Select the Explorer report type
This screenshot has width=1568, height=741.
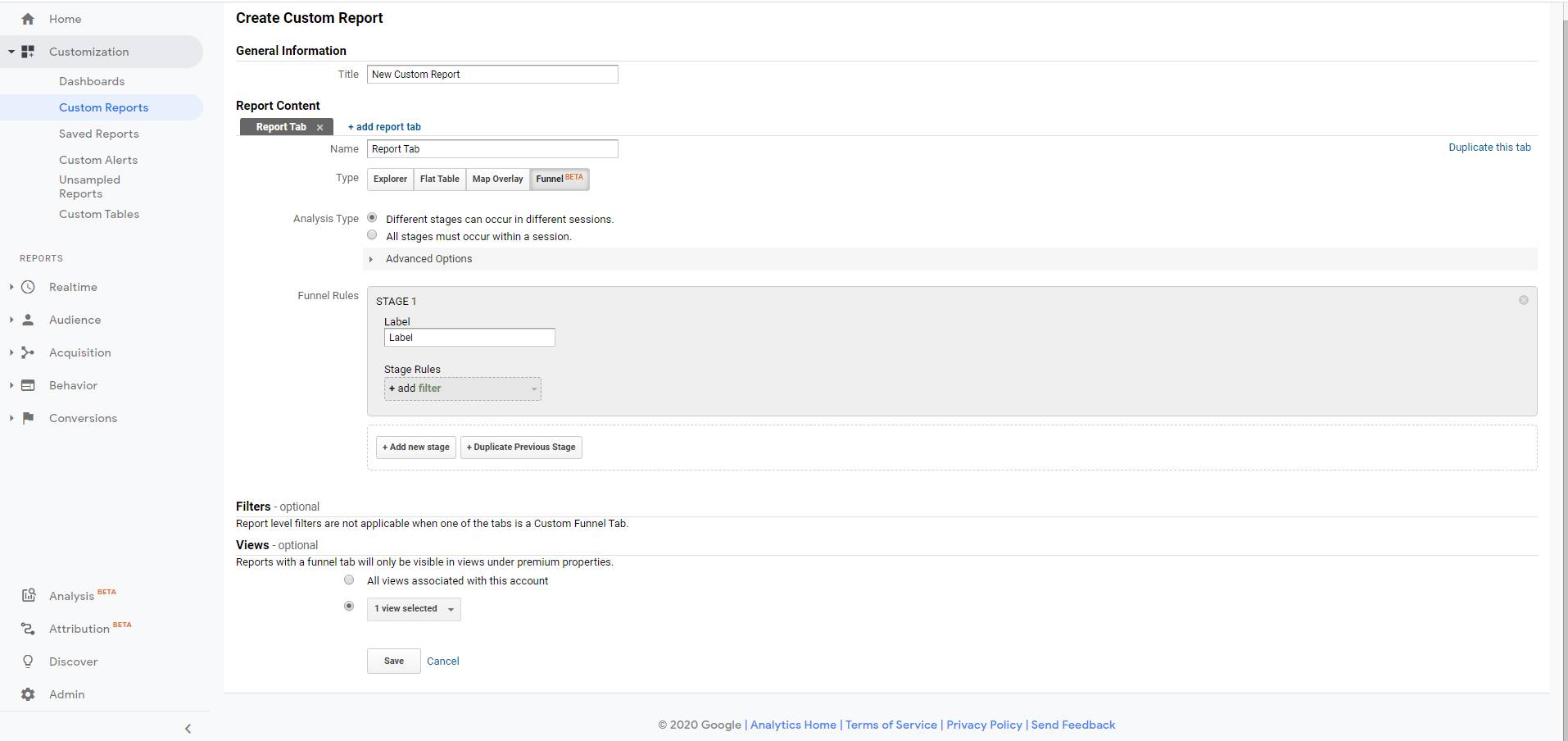(x=389, y=179)
